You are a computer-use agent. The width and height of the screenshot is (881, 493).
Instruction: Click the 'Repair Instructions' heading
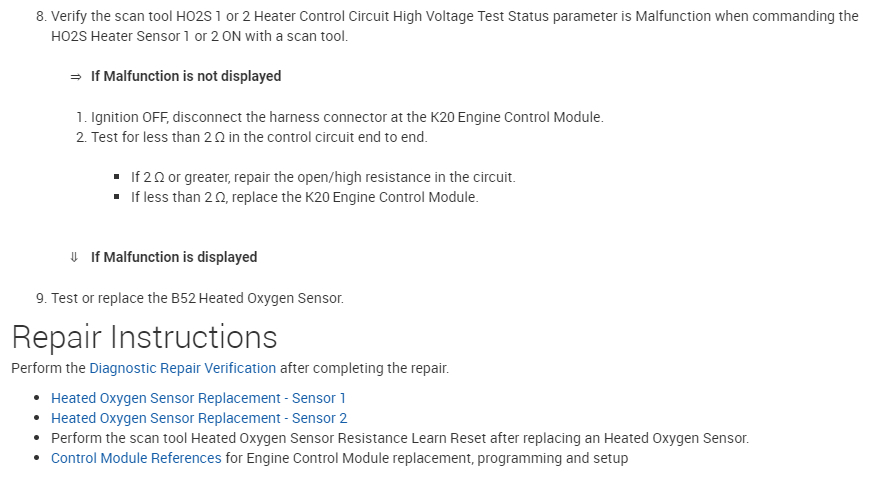point(144,336)
